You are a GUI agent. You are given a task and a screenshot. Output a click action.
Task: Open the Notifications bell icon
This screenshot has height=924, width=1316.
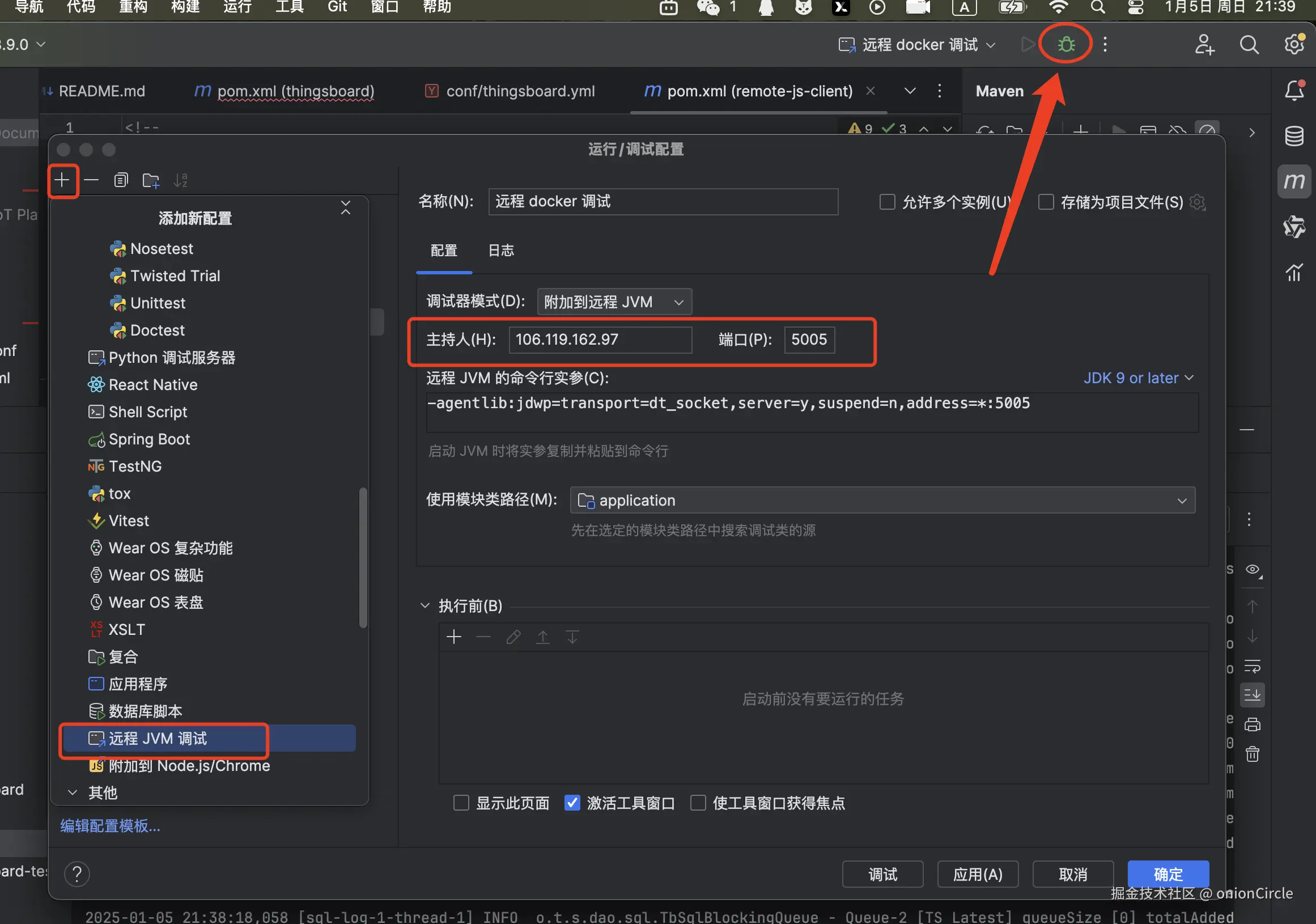click(1294, 91)
